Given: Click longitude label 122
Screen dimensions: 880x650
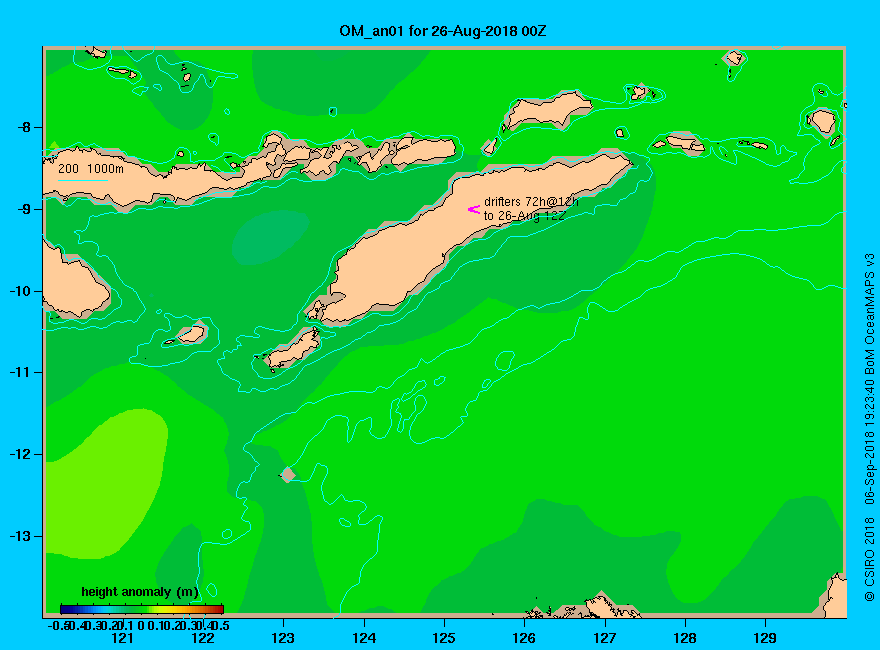Looking at the screenshot, I should pyautogui.click(x=203, y=638).
